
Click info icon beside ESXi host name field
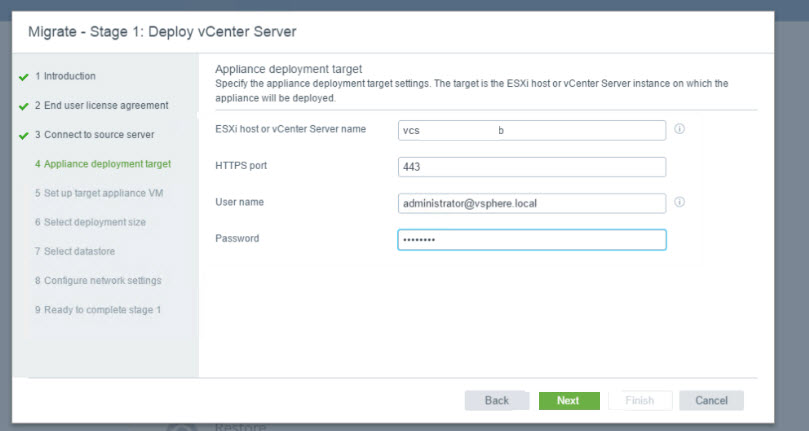[679, 129]
